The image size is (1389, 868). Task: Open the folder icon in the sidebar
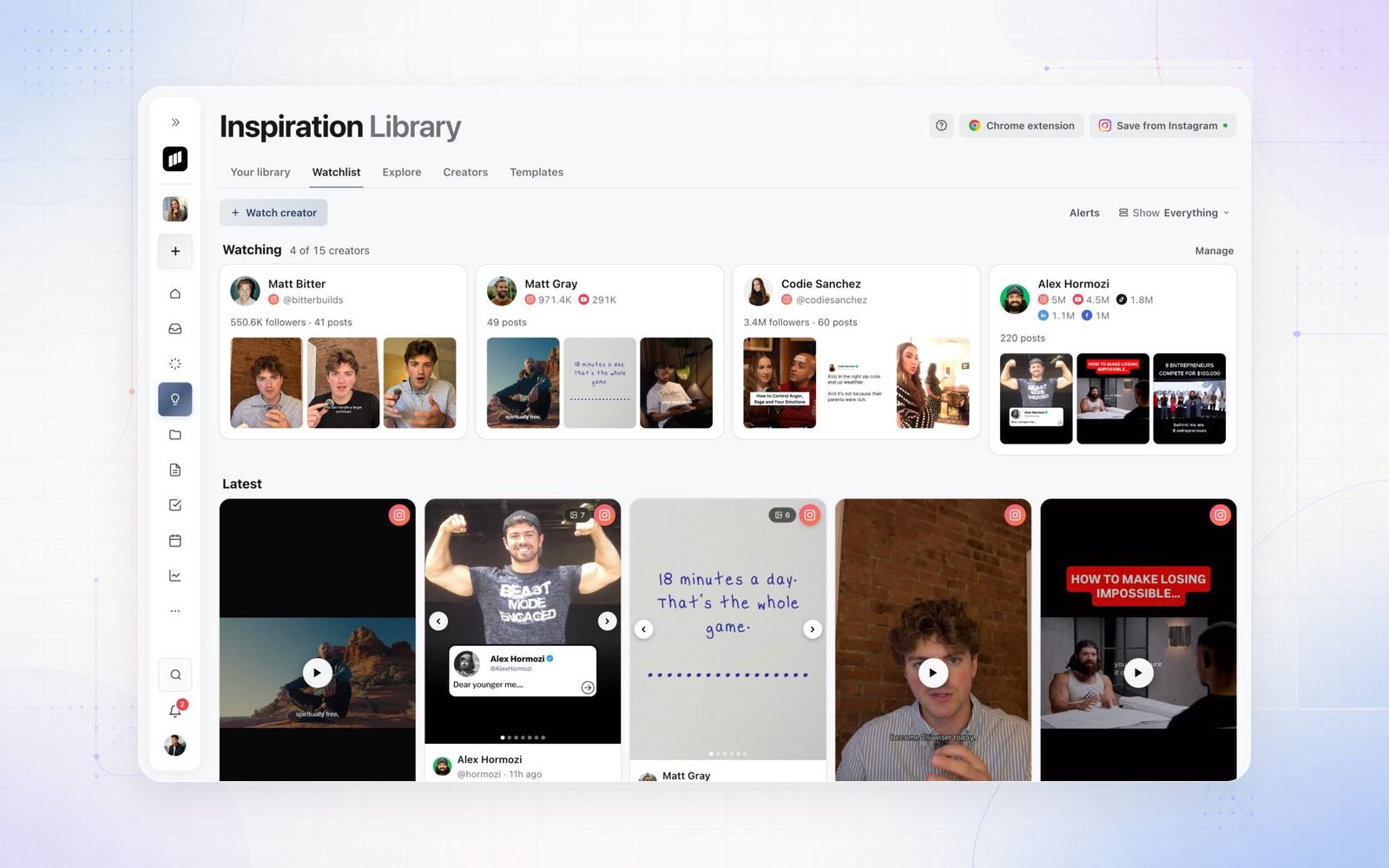tap(175, 435)
